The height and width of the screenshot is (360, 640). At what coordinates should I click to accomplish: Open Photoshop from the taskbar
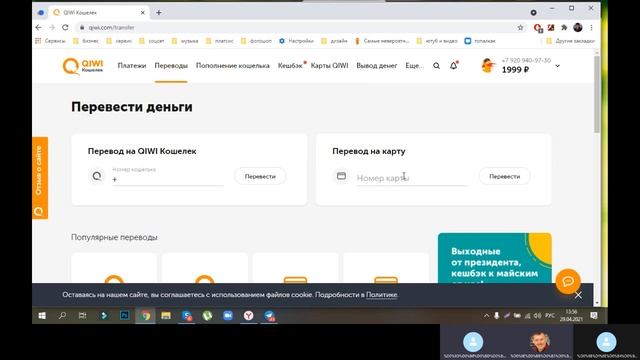[124, 316]
